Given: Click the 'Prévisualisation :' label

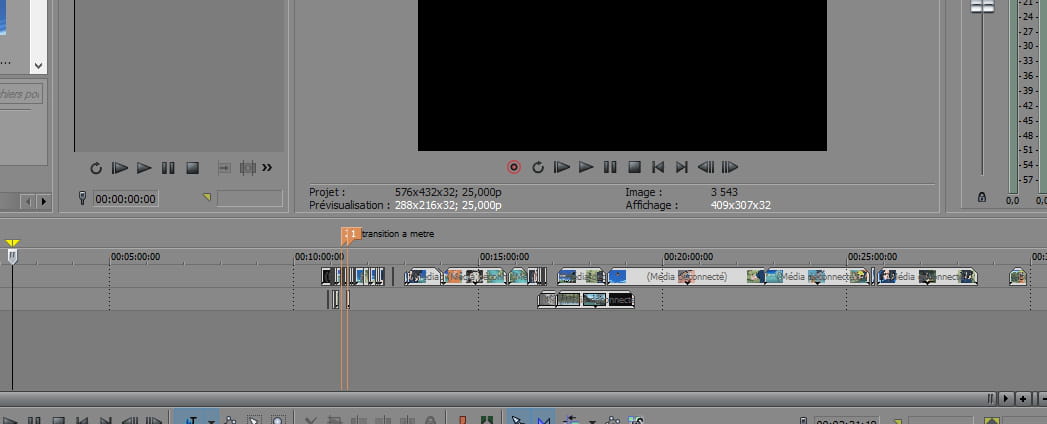Looking at the screenshot, I should [x=348, y=205].
